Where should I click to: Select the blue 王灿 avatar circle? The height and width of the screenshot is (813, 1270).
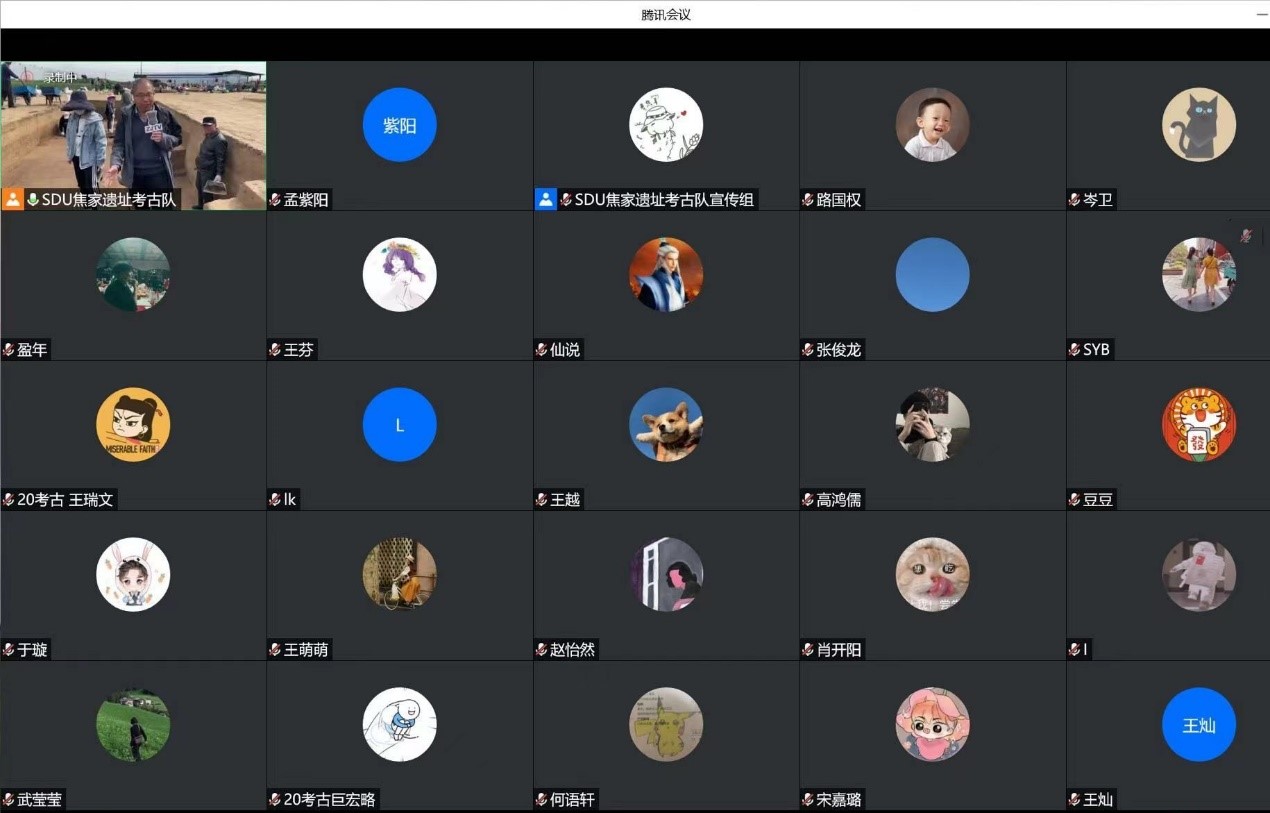(x=1198, y=725)
